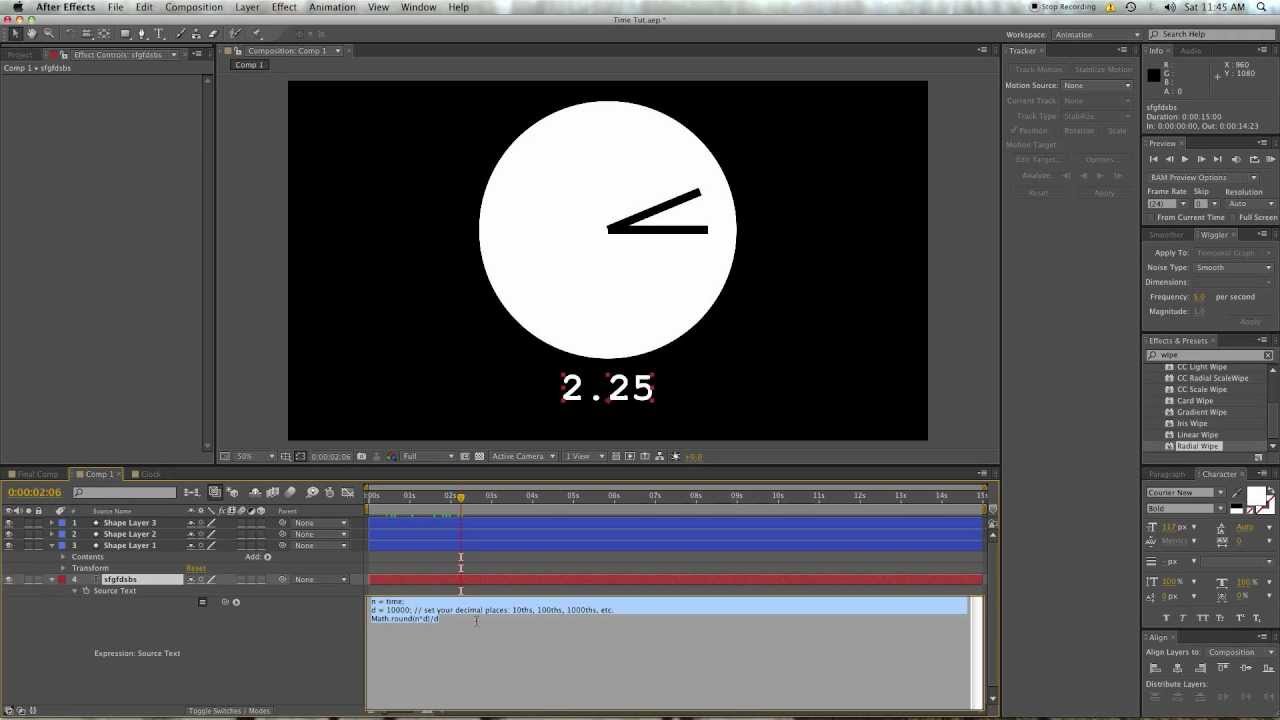Select the Rectangle shape tool

(125, 34)
